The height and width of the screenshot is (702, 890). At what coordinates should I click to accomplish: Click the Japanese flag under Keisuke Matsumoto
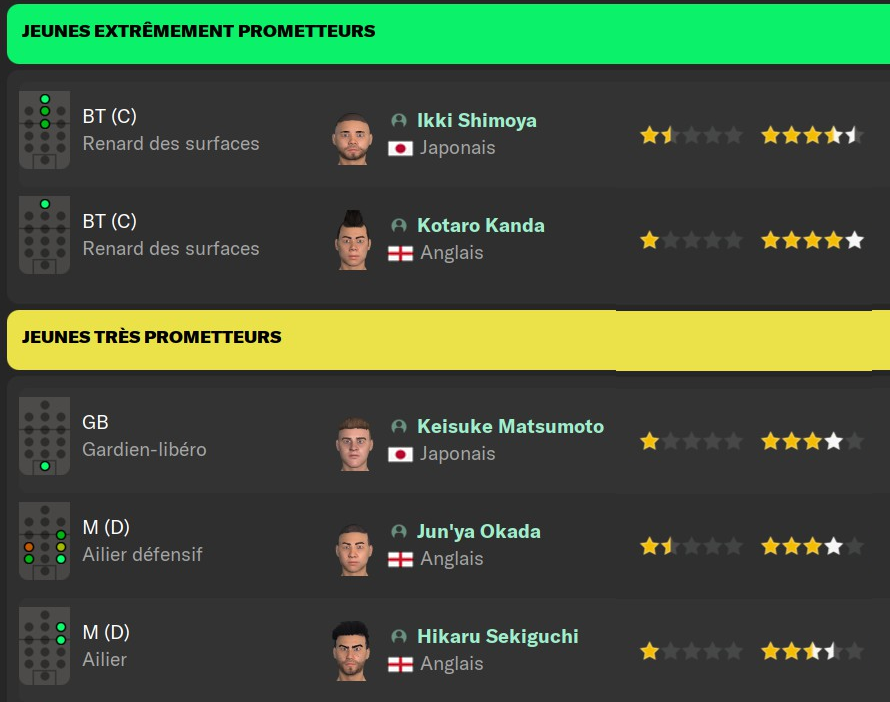400,455
